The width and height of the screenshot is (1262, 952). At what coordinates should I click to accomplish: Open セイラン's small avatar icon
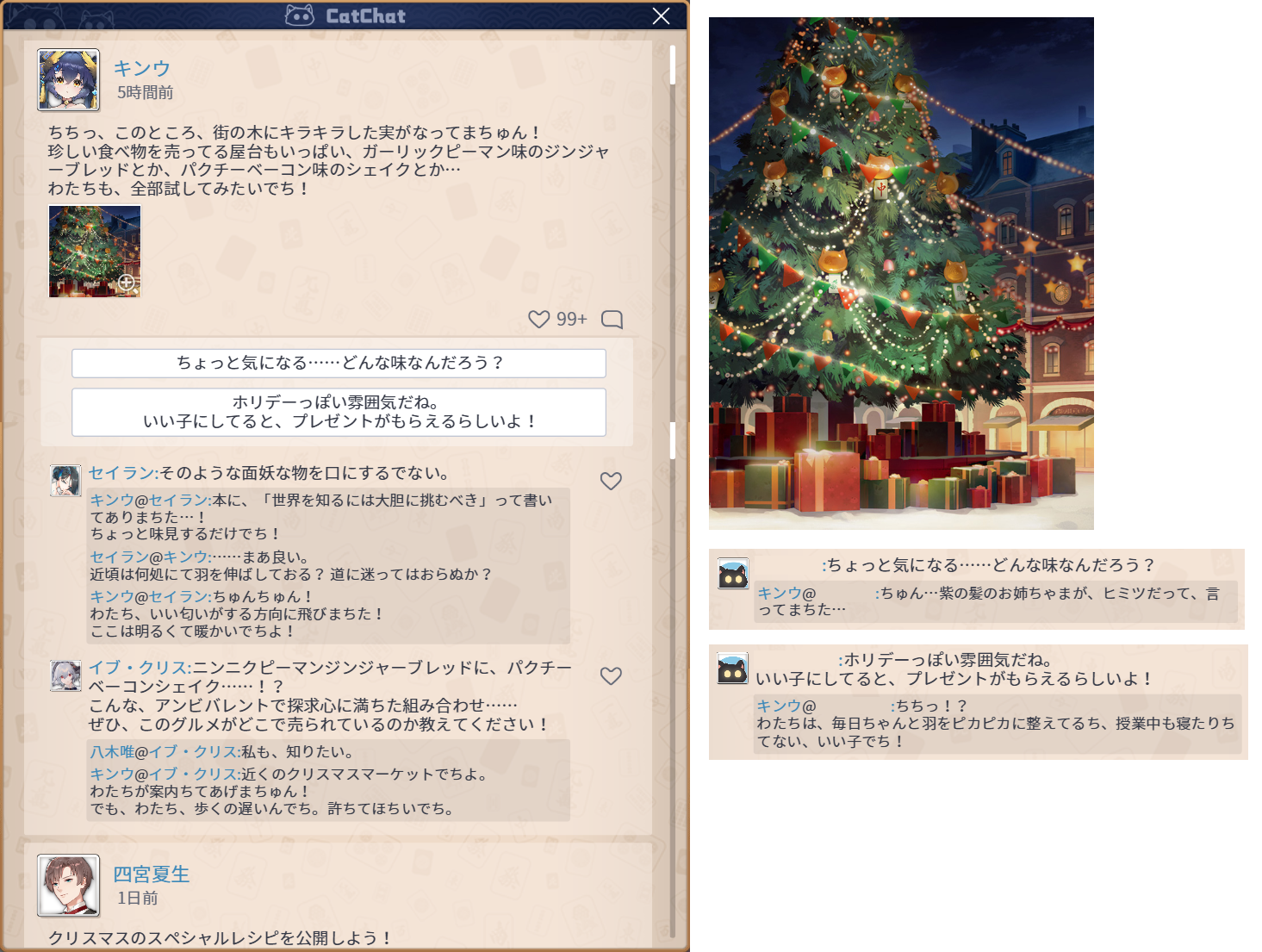coord(65,480)
